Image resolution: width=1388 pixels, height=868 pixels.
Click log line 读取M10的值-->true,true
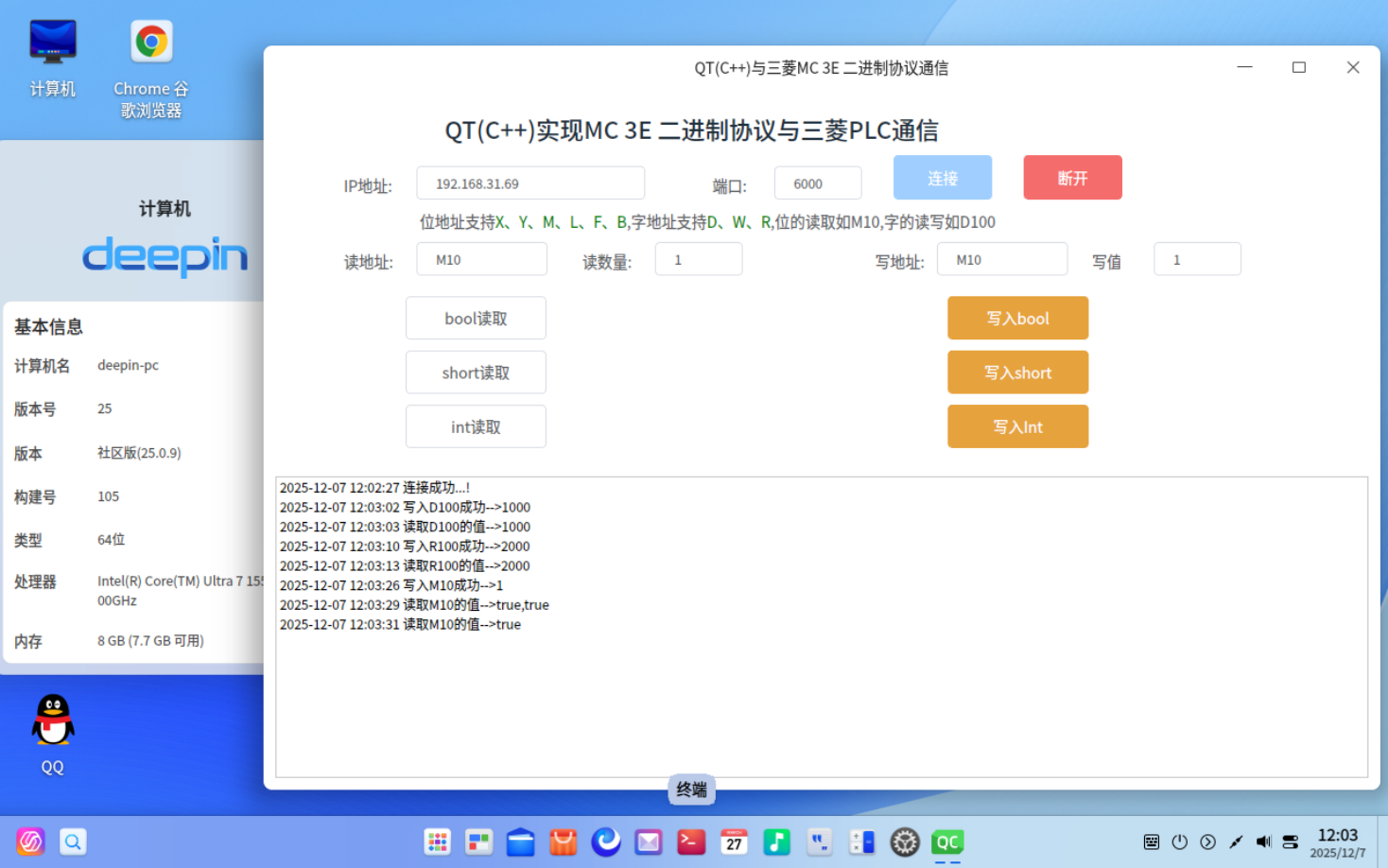click(x=414, y=605)
